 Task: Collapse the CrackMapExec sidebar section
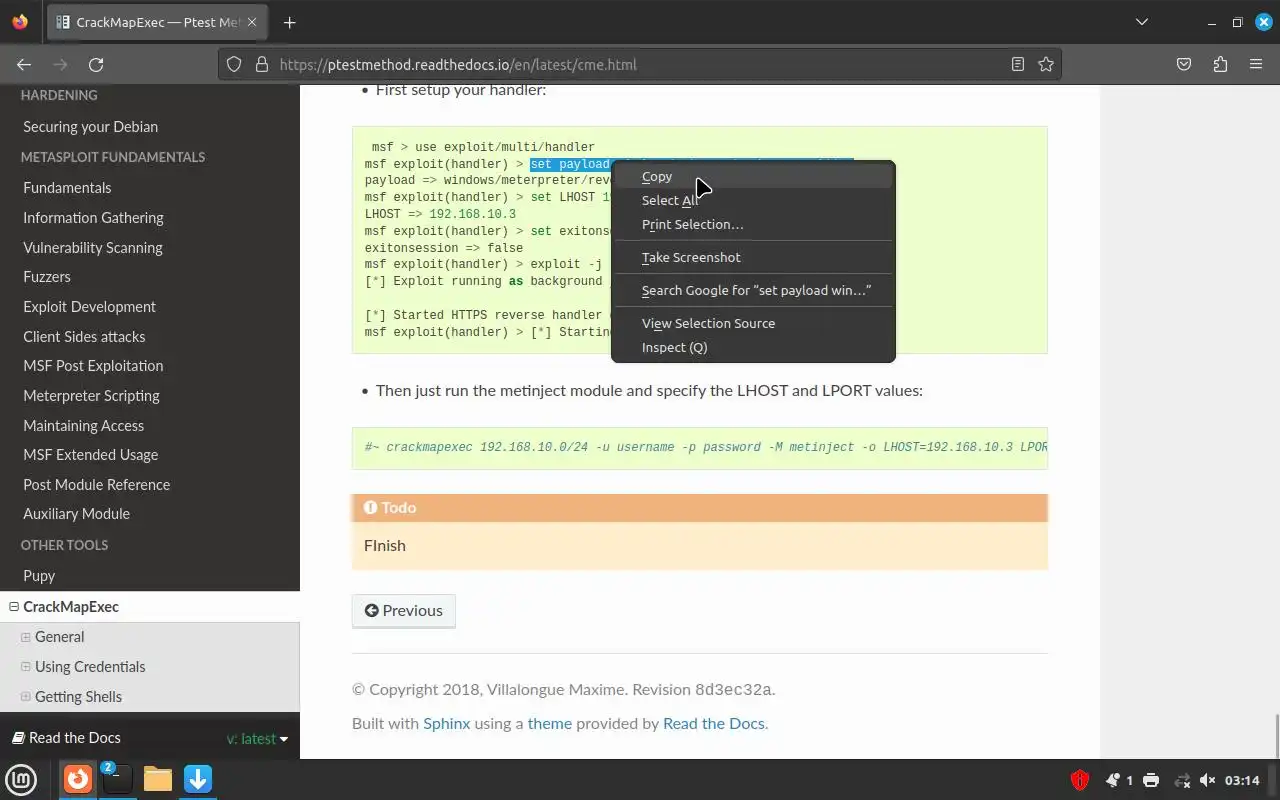click(14, 607)
